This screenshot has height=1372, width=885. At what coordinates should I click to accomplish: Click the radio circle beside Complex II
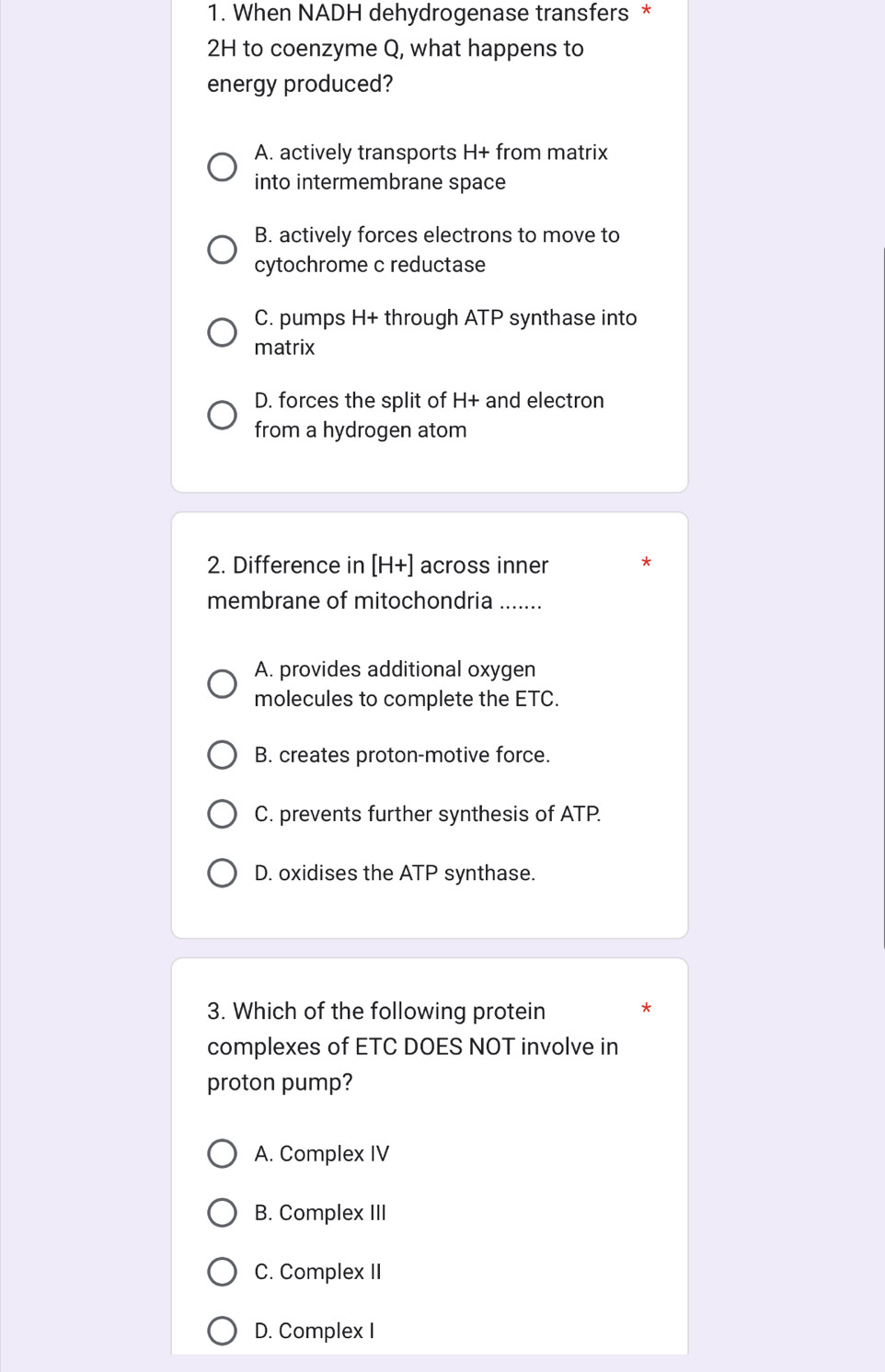(x=222, y=1272)
